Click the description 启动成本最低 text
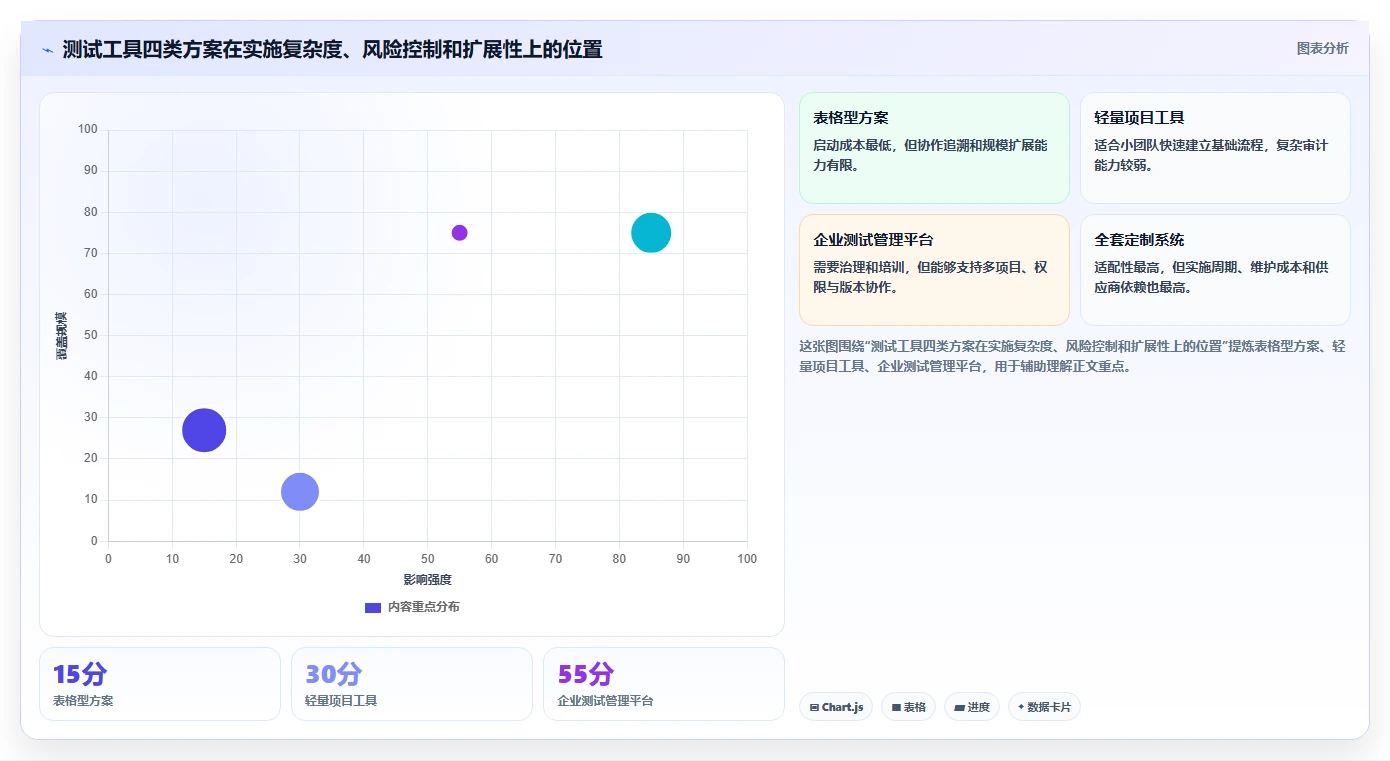This screenshot has width=1390, height=761. pyautogui.click(x=930, y=155)
